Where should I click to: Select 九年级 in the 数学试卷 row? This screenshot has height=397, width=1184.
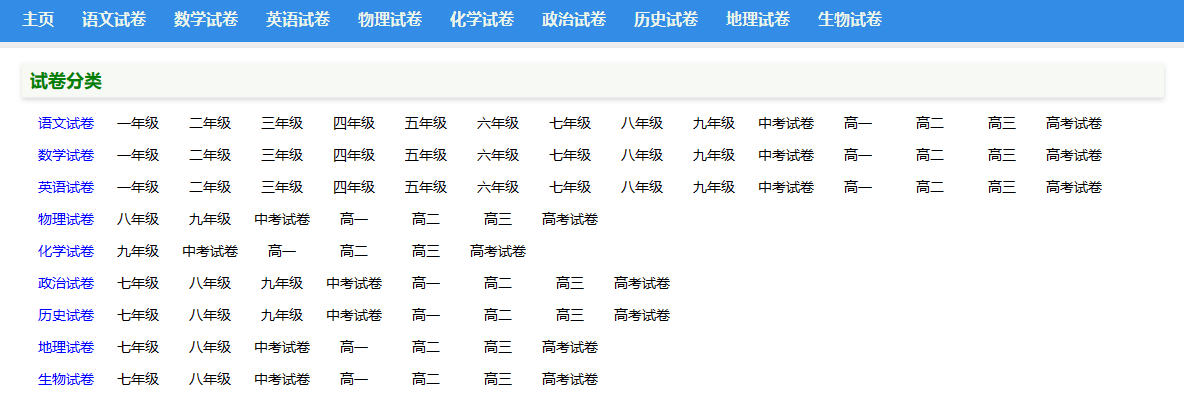point(714,155)
